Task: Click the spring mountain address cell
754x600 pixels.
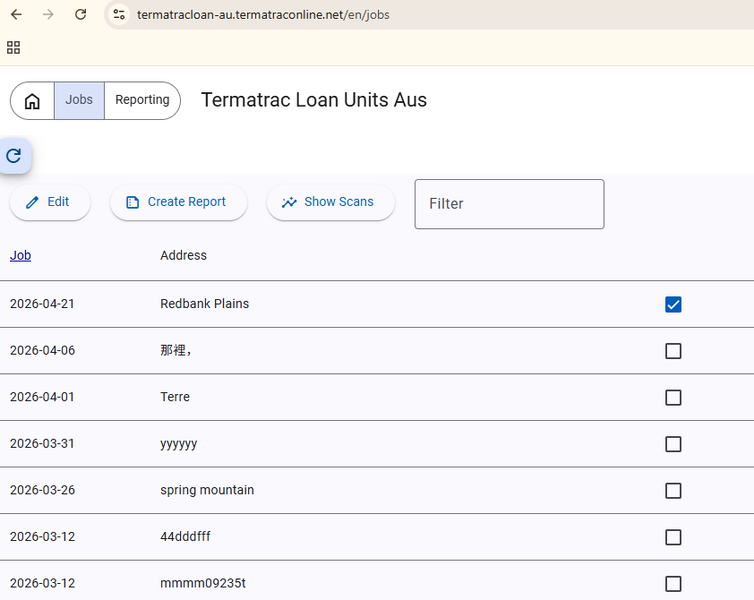Action: click(207, 490)
